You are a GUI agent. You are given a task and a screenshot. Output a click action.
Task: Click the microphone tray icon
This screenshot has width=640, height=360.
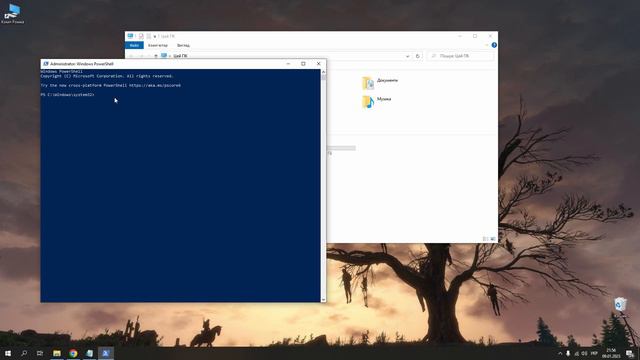568,353
